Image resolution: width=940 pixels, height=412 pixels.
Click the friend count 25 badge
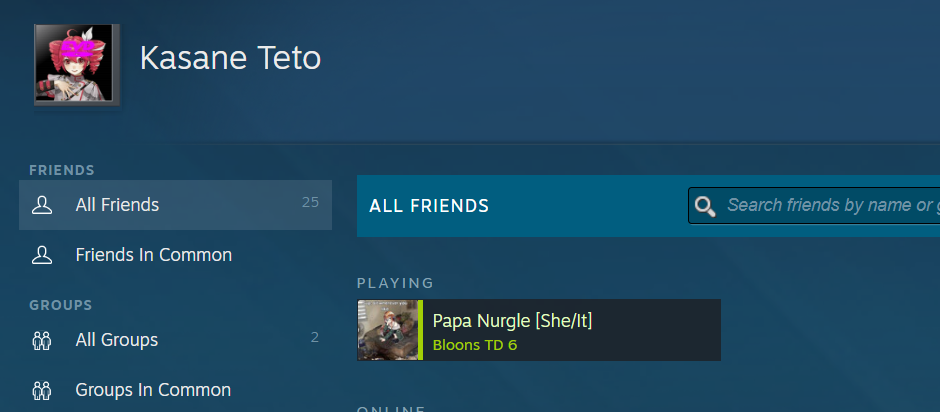click(x=310, y=203)
